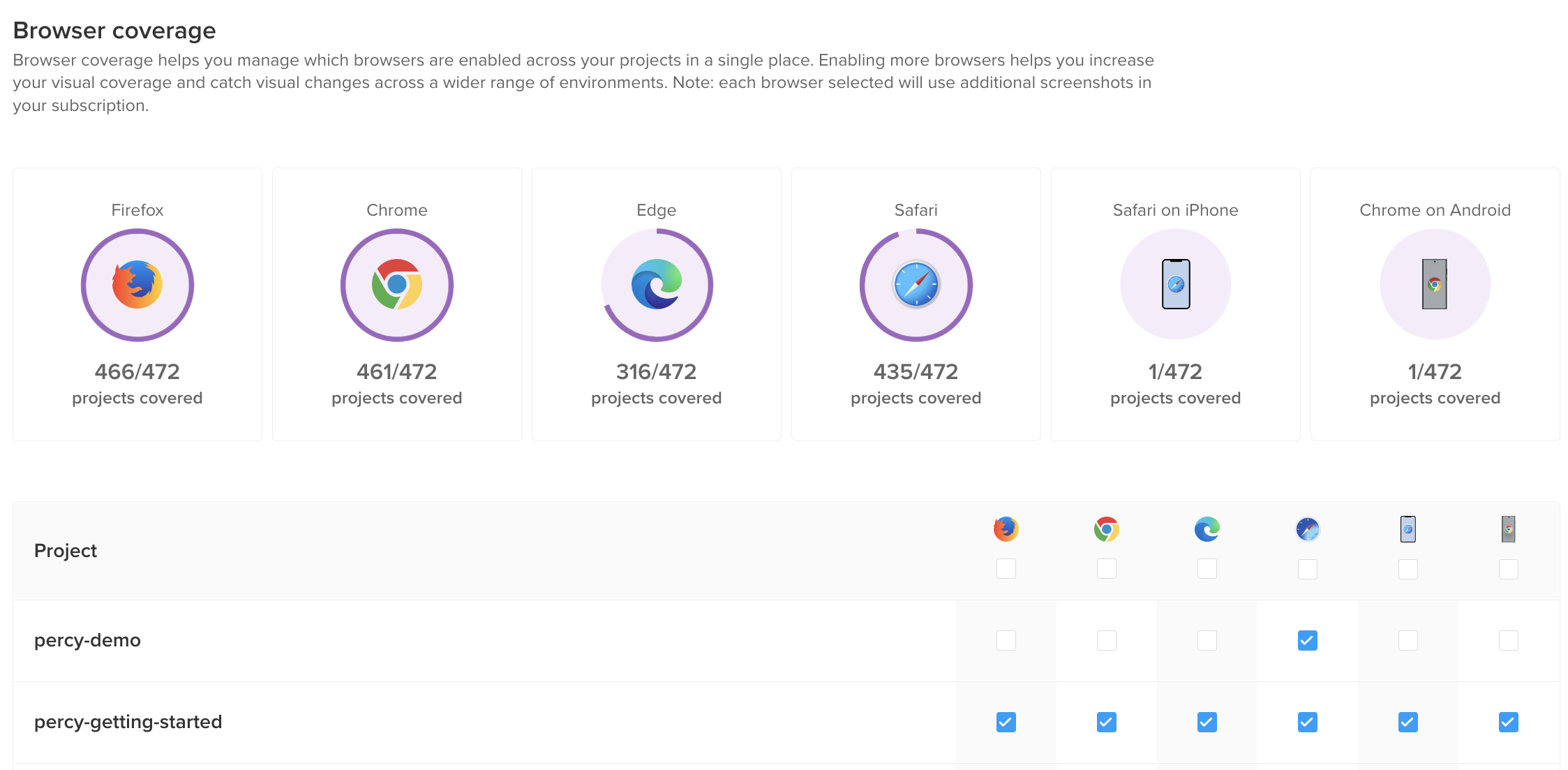Click the Firefox icon in the table header

tap(1005, 529)
